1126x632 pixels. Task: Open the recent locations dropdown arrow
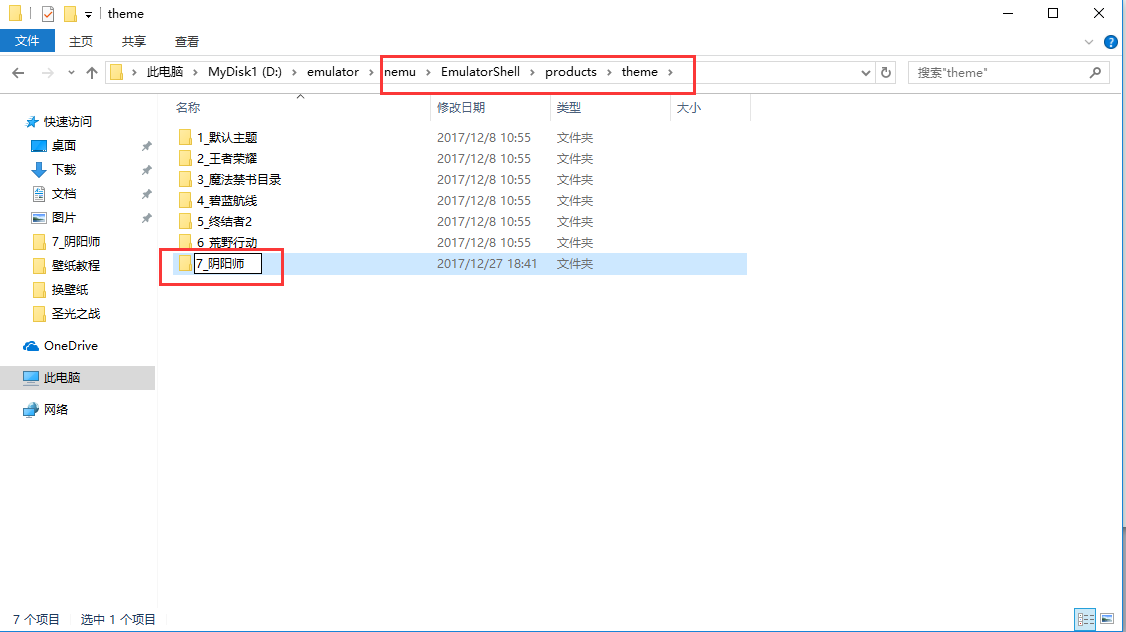[71, 72]
